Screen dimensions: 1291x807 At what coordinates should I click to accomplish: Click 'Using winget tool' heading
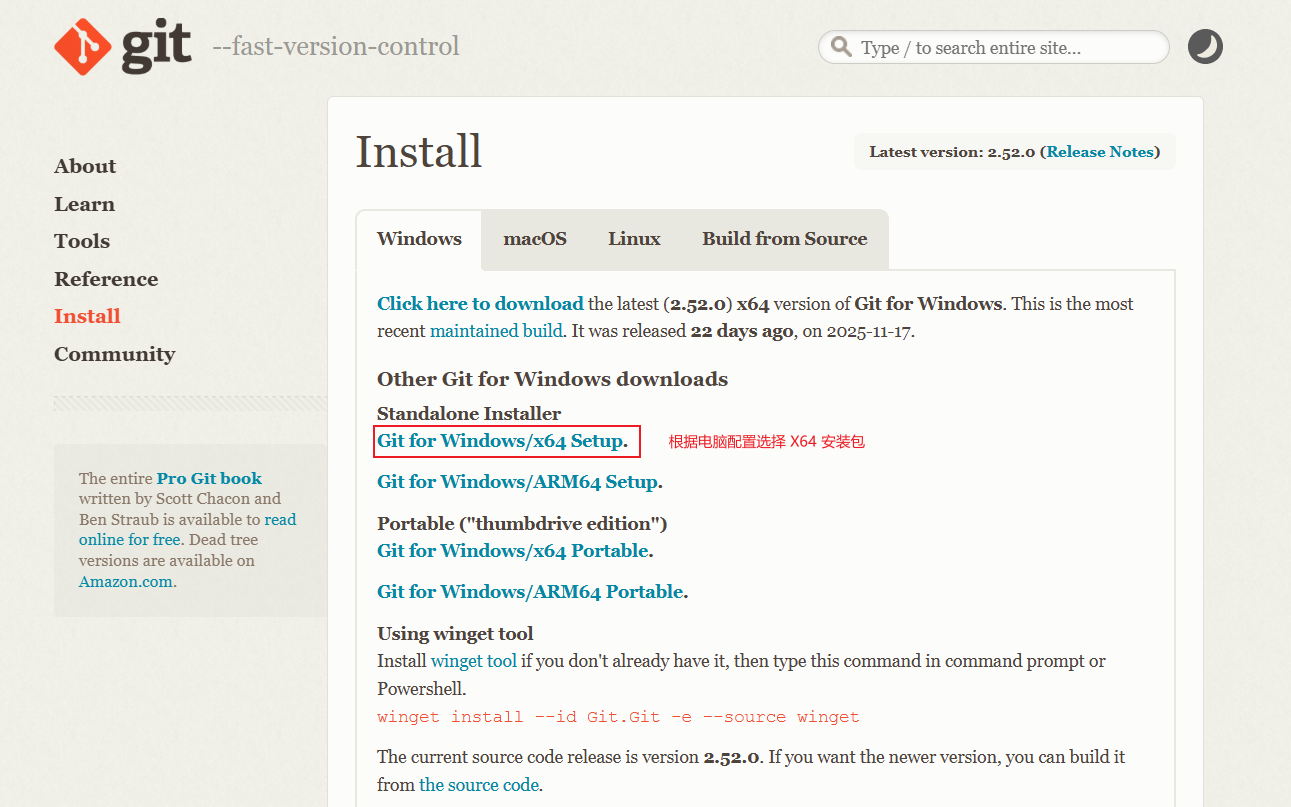click(x=455, y=634)
